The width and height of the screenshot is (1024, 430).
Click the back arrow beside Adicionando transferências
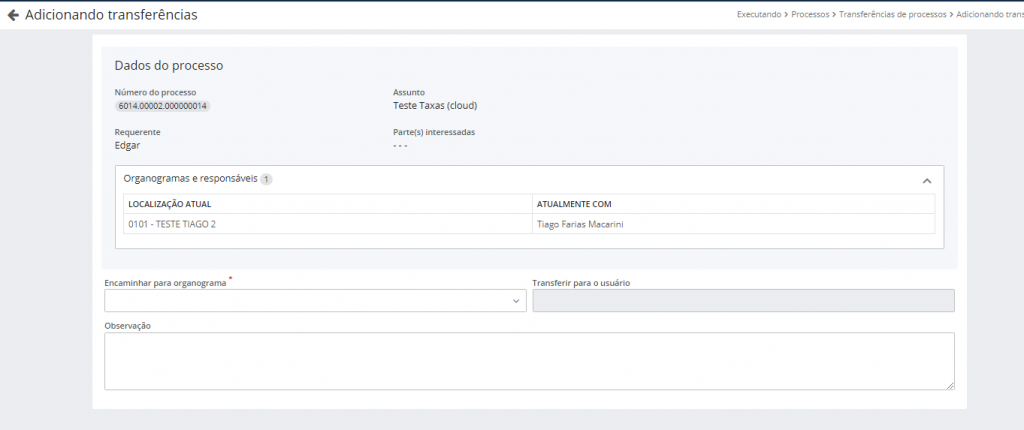coord(13,15)
